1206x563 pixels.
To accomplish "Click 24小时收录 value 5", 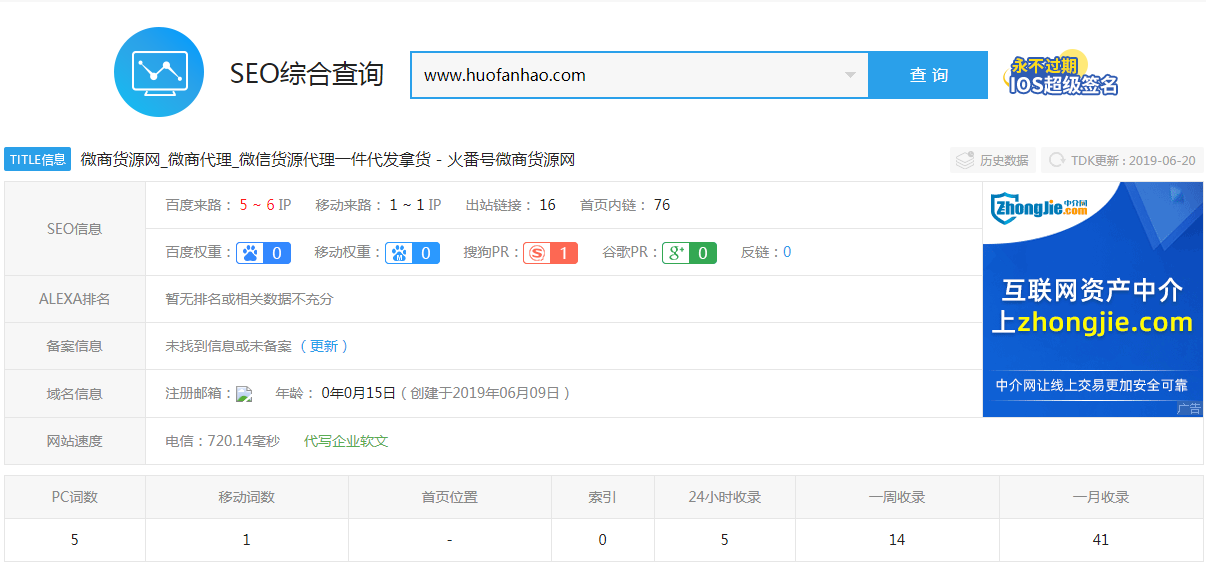I will 725,540.
